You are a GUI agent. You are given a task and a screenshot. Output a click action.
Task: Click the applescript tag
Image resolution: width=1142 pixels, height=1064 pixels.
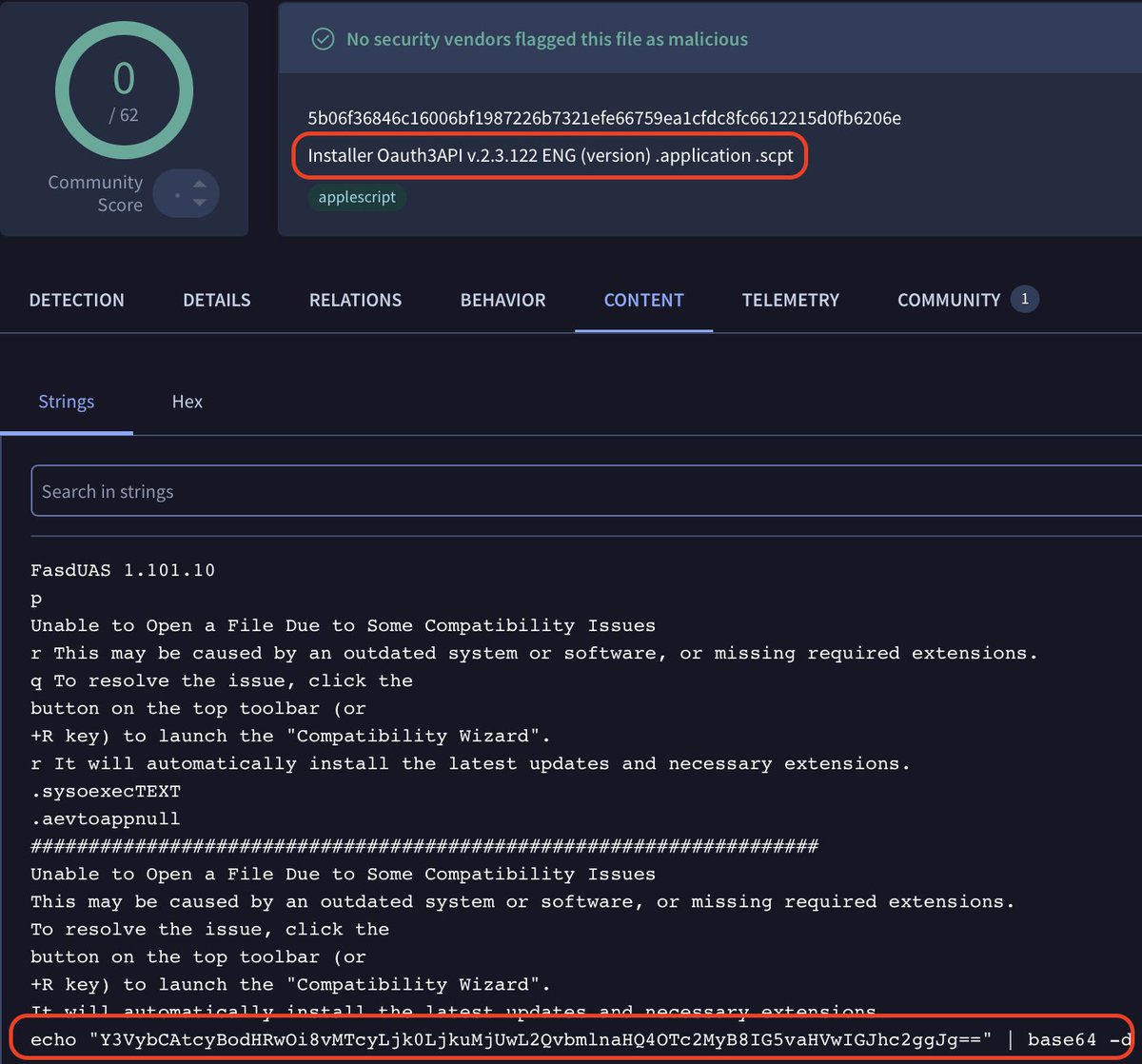357,197
